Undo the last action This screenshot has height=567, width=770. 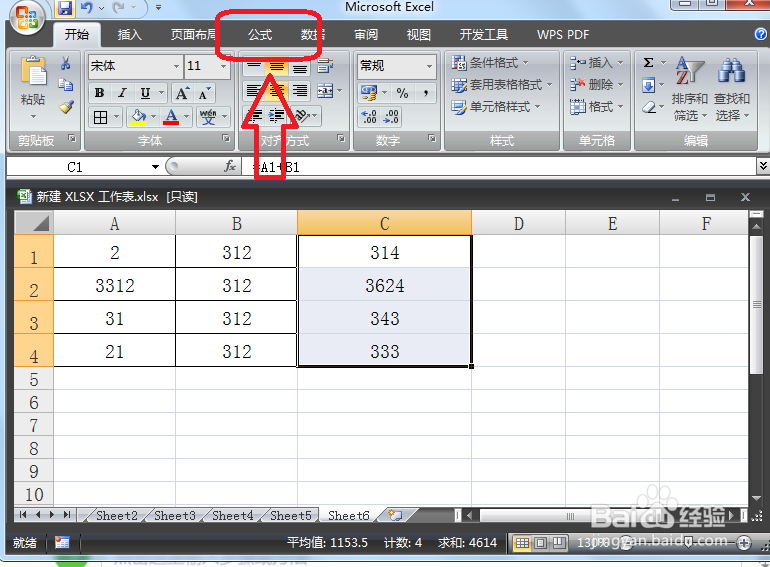pos(86,7)
